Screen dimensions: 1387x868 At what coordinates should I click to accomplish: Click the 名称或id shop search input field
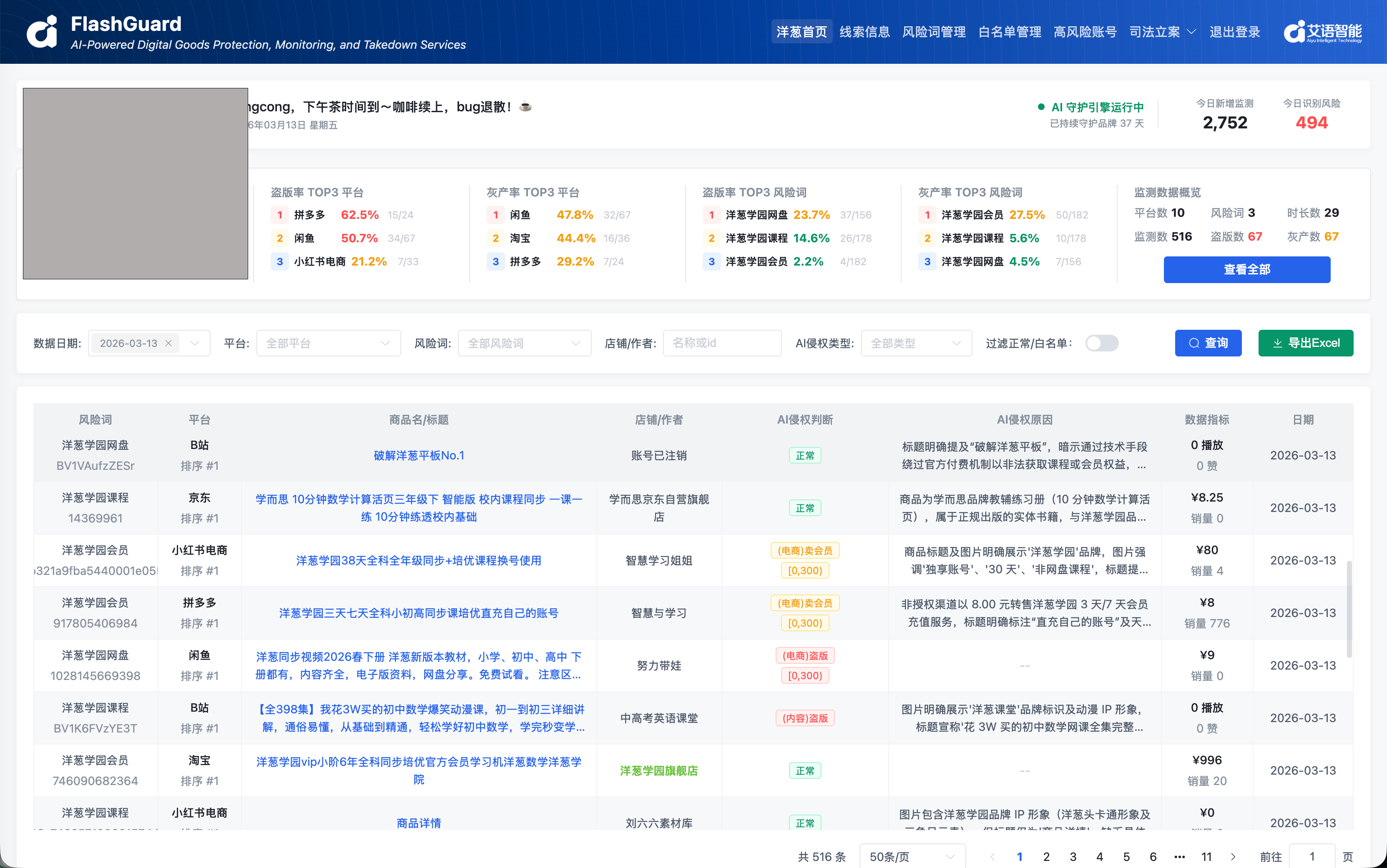722,343
